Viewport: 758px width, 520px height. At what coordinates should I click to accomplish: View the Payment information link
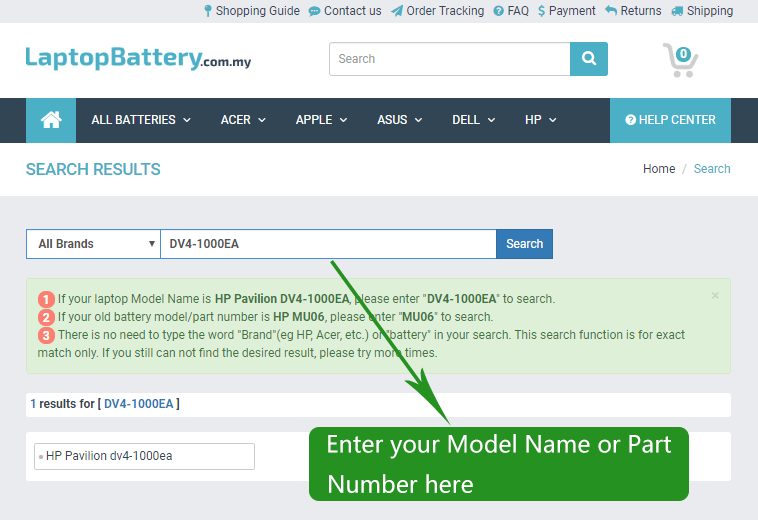tap(566, 11)
